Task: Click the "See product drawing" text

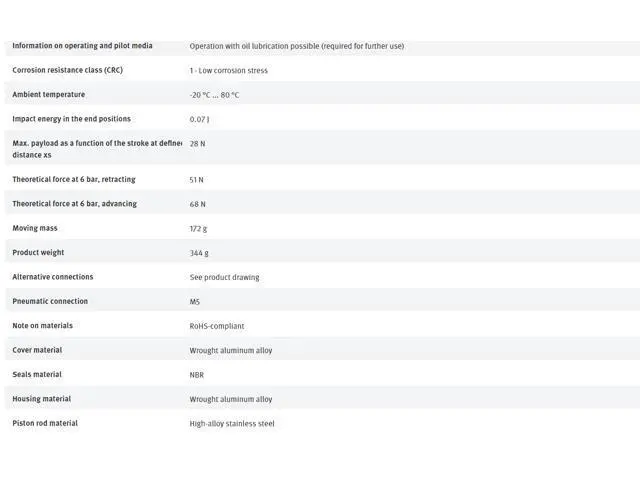Action: point(224,277)
